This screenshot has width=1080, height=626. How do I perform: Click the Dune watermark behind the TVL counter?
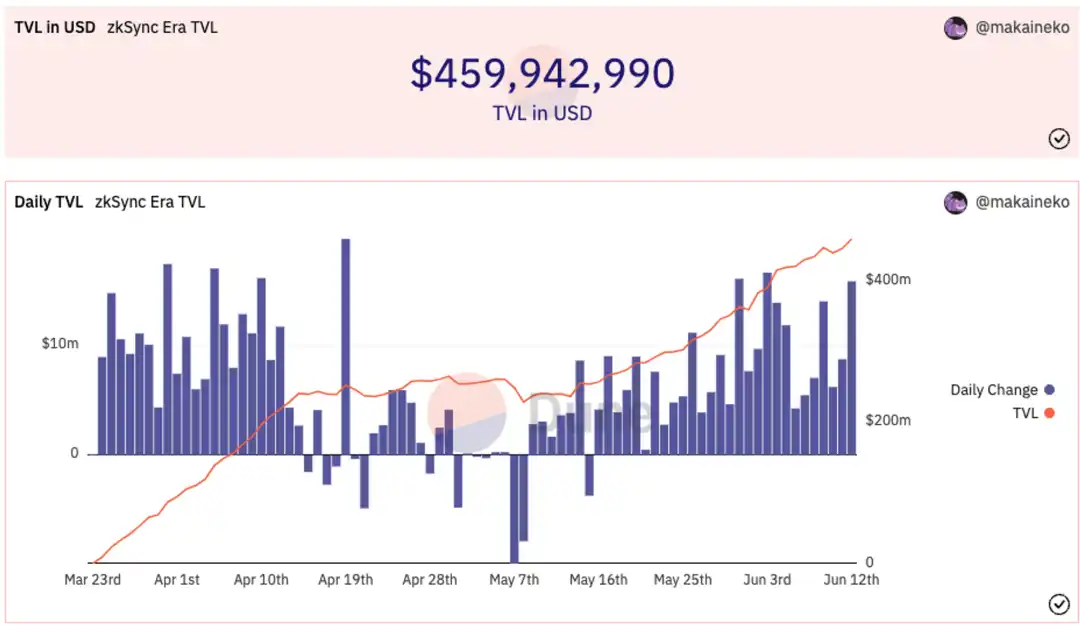[542, 76]
